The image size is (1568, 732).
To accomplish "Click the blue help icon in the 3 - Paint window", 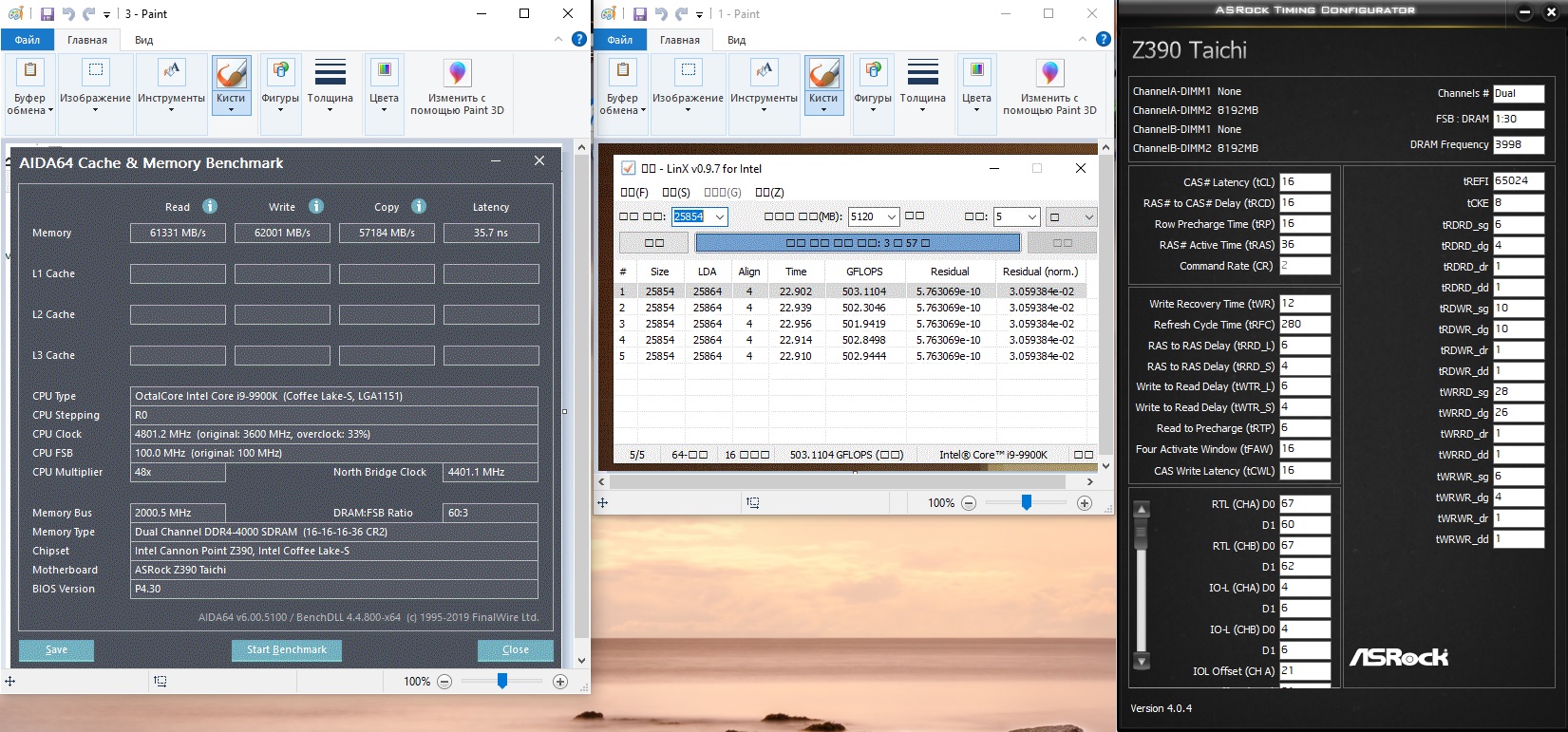I will click(578, 39).
